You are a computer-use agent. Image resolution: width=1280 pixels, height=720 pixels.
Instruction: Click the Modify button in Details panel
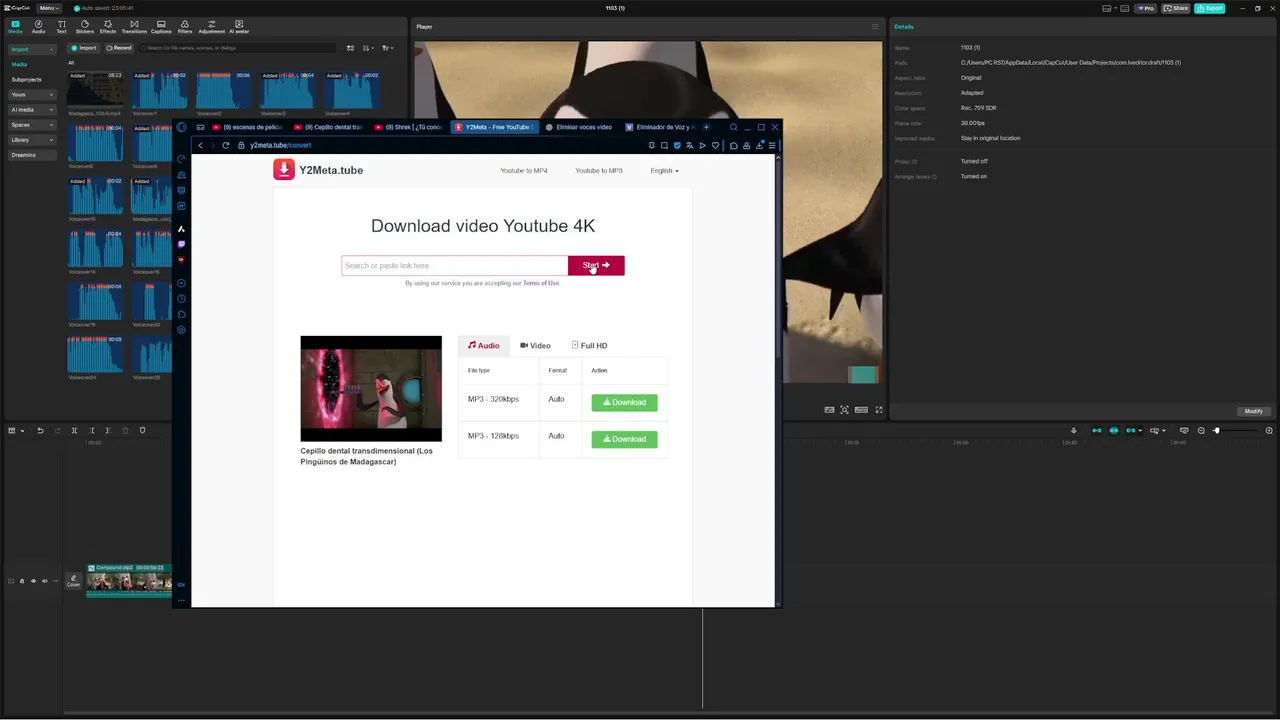pos(1253,411)
